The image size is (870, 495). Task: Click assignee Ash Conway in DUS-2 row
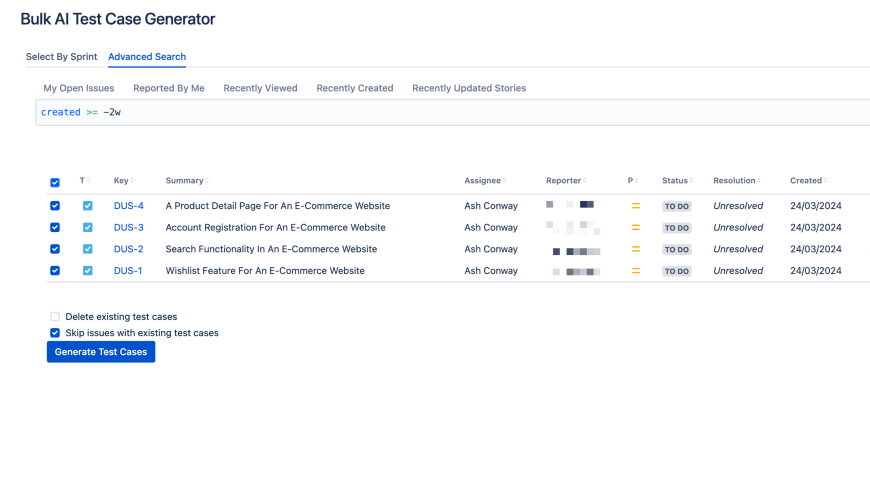tap(491, 249)
